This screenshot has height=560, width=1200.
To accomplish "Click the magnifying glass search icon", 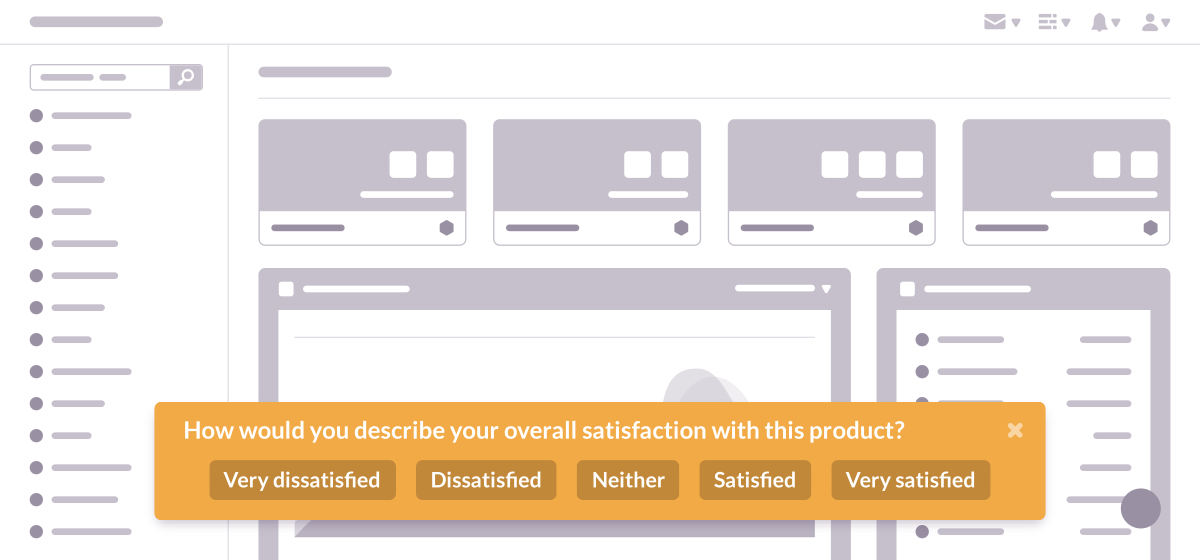I will pyautogui.click(x=186, y=78).
